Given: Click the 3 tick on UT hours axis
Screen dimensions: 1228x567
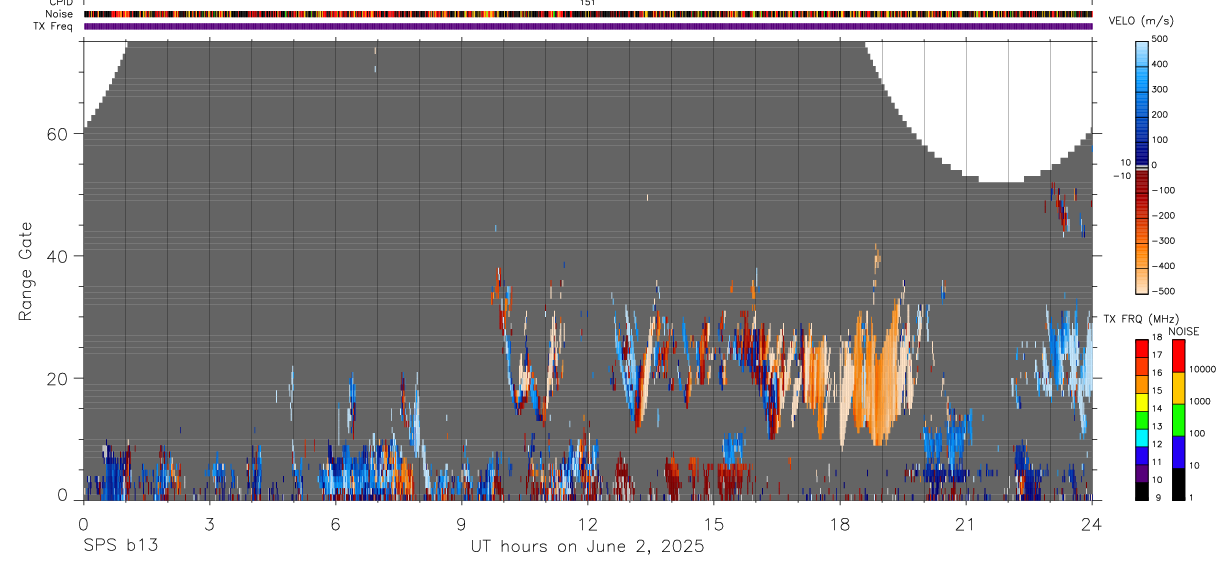Looking at the screenshot, I should pyautogui.click(x=209, y=524).
